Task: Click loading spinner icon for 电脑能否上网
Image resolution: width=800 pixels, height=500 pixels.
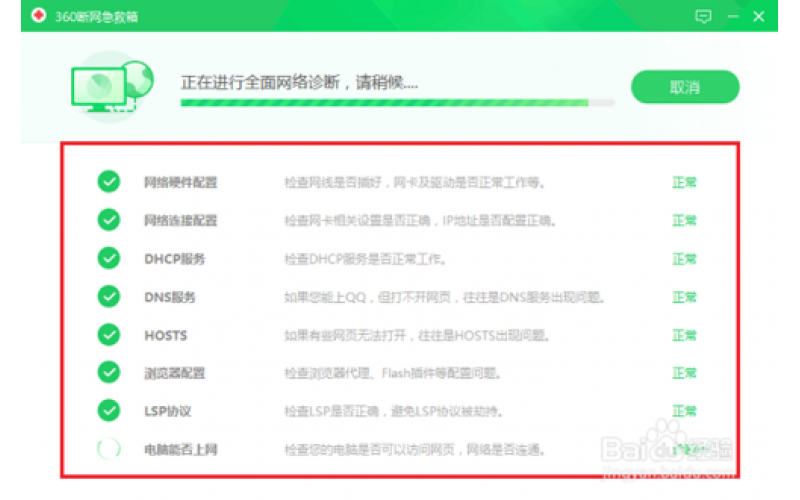Action: [109, 449]
